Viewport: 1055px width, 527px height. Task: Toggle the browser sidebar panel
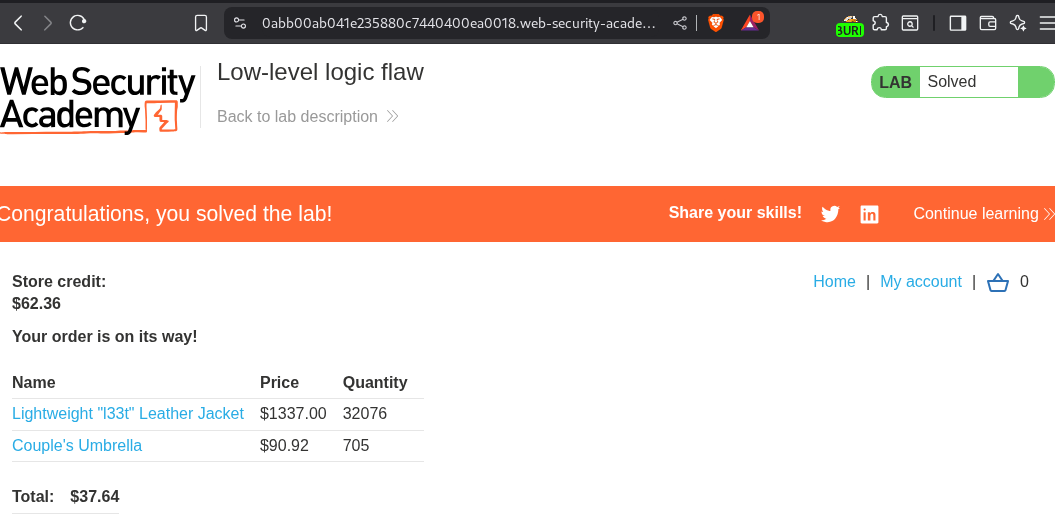click(957, 22)
